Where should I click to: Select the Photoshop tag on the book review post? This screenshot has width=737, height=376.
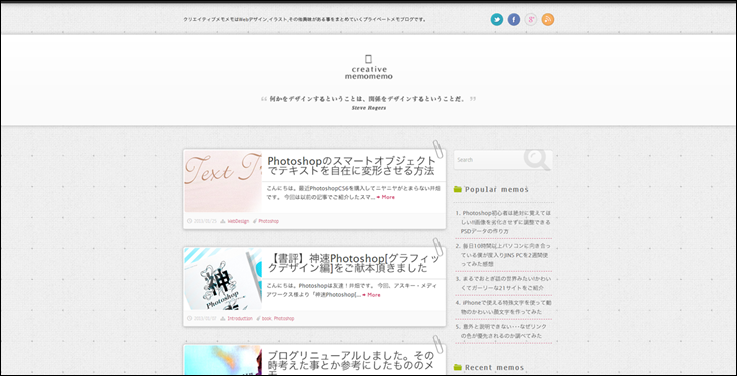tap(284, 318)
